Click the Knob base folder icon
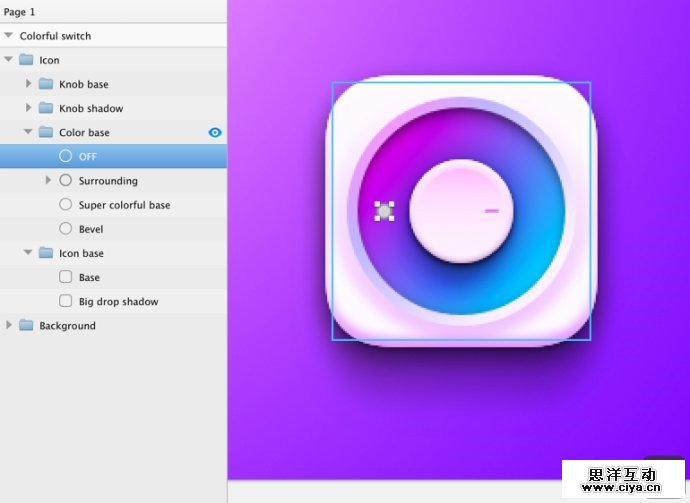690x503 pixels. pos(46,84)
